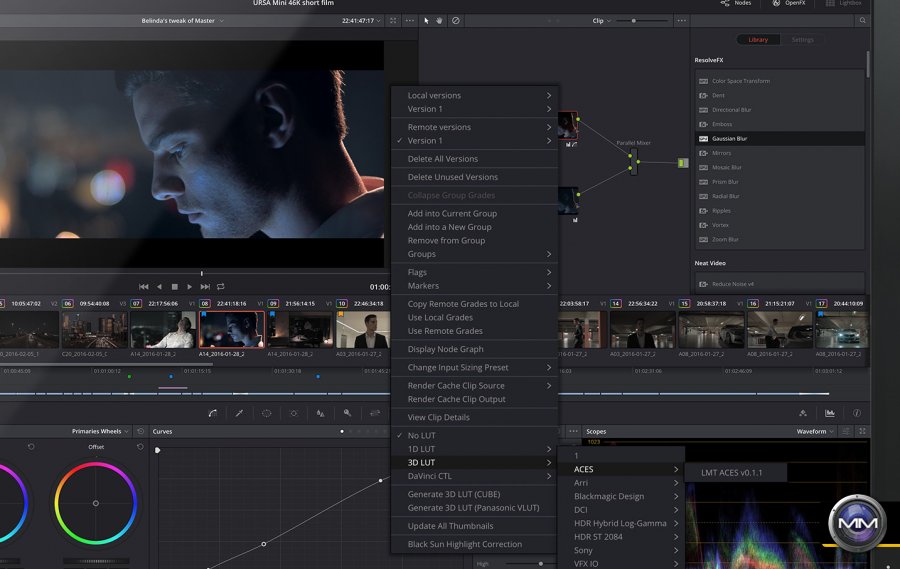900x569 pixels.
Task: Open the Power Window circle icon
Action: tap(266, 413)
